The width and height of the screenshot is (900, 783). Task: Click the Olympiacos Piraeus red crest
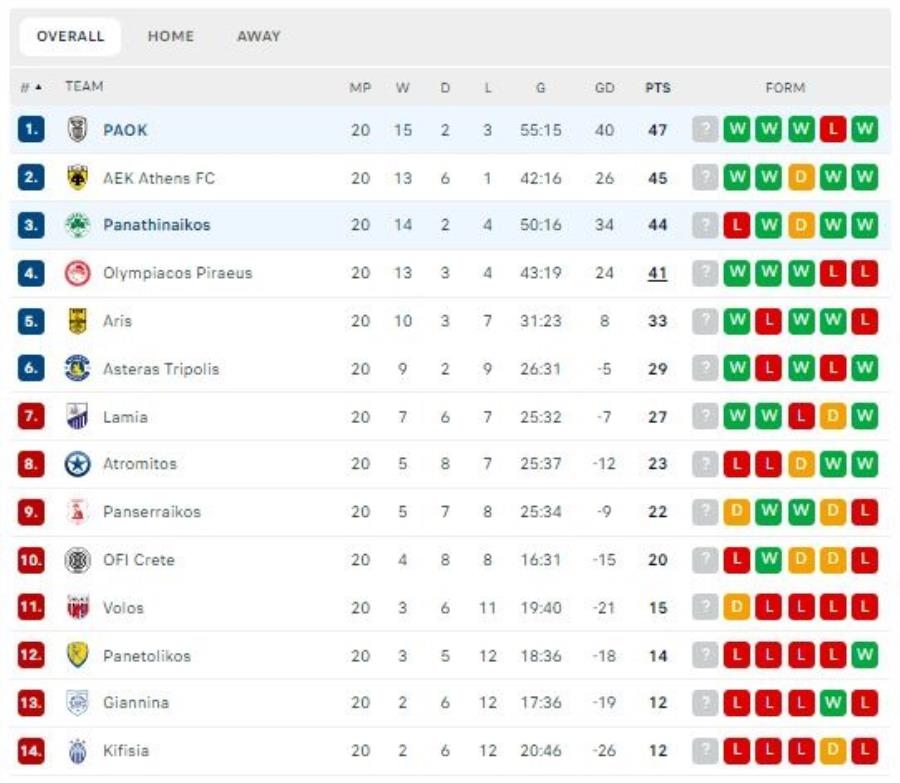coord(77,273)
